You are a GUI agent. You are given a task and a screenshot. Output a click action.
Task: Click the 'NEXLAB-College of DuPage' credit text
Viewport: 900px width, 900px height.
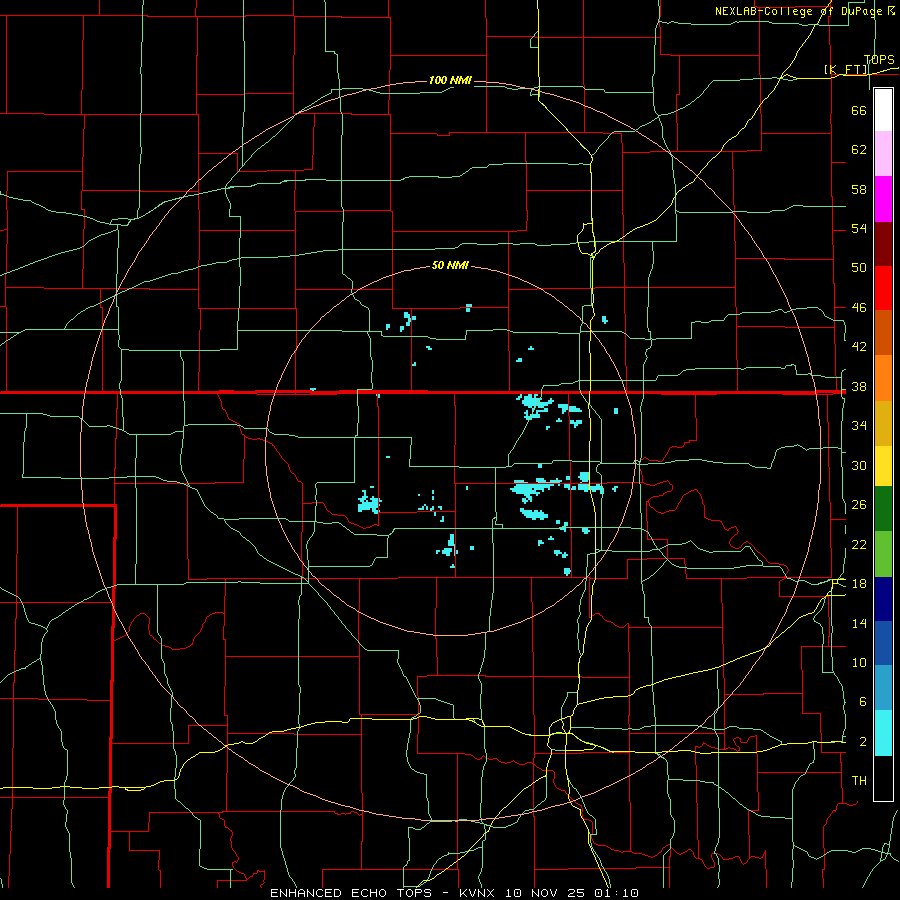(799, 11)
